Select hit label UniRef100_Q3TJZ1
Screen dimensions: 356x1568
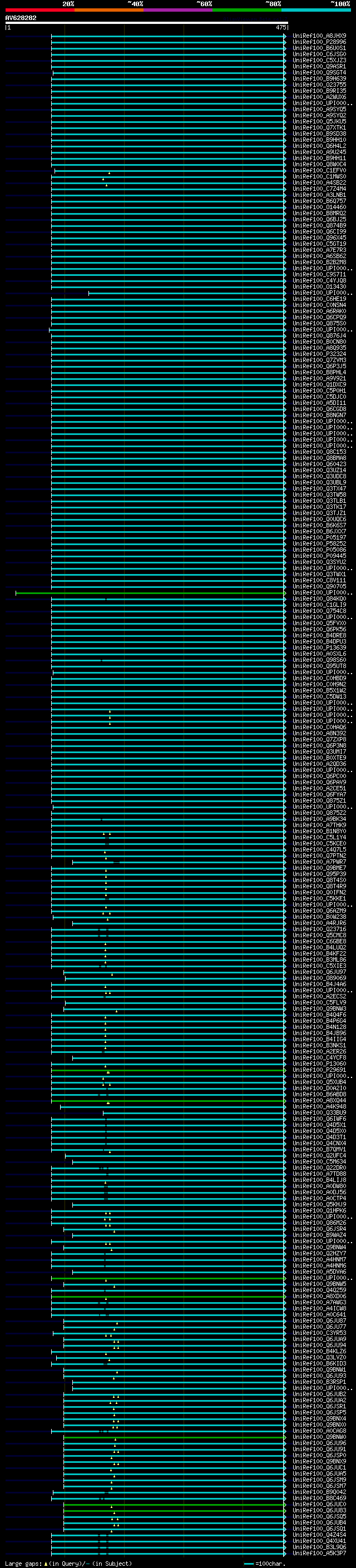coord(319,513)
